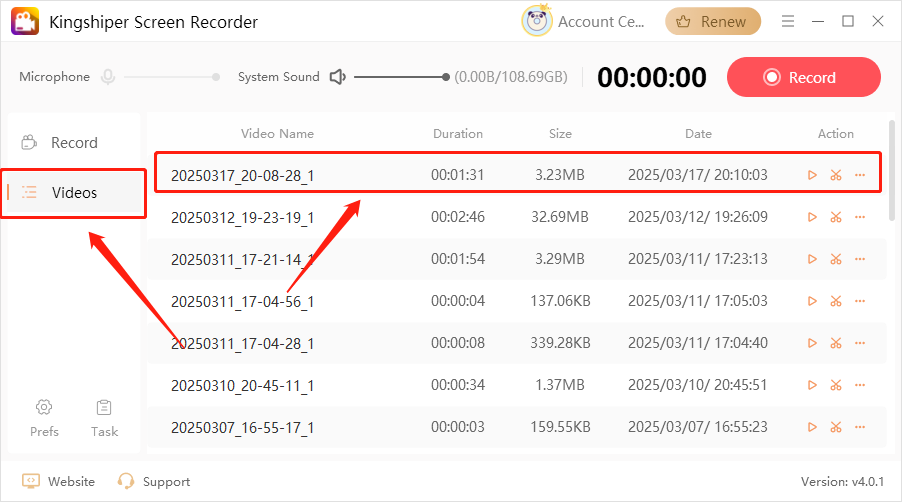The width and height of the screenshot is (902, 502).
Task: Switch to Videos tab in sidebar
Action: 74,193
